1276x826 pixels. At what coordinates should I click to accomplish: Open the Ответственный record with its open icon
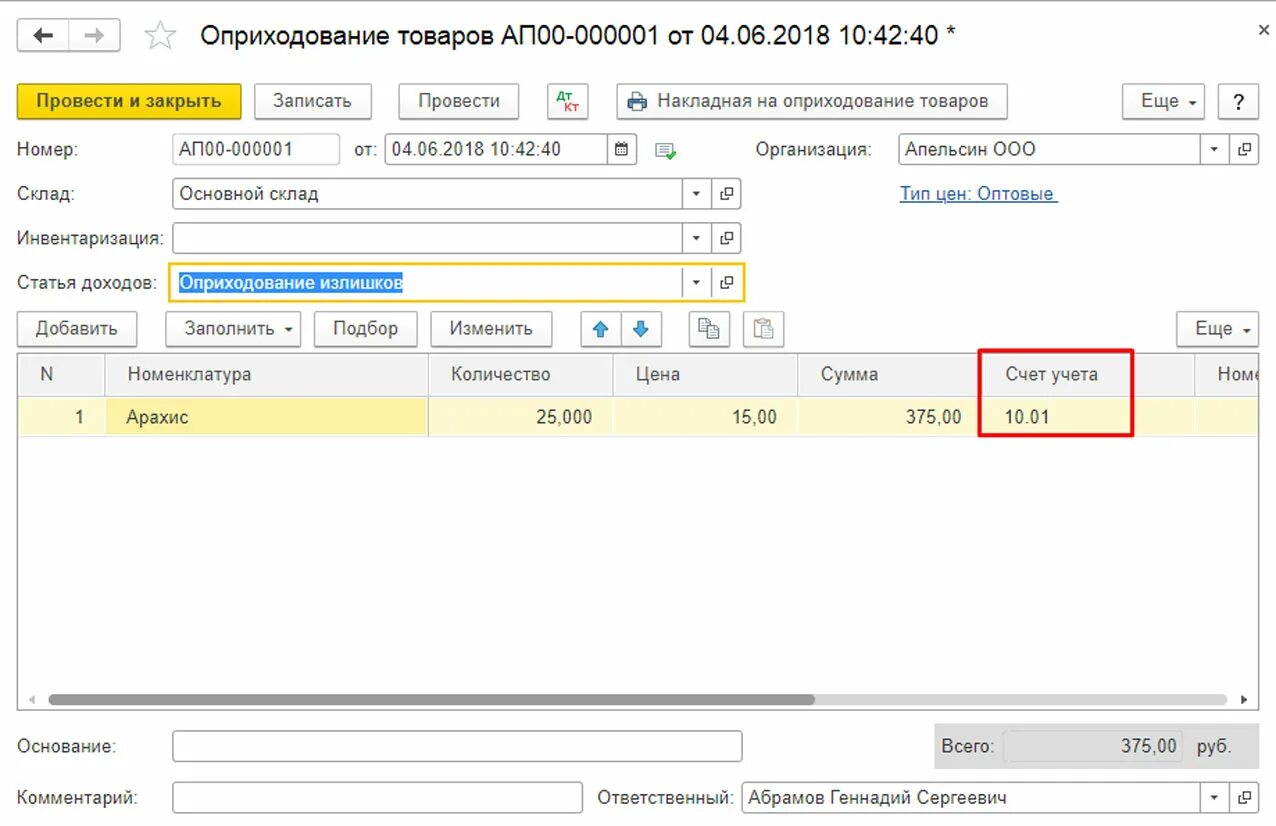pyautogui.click(x=1244, y=798)
